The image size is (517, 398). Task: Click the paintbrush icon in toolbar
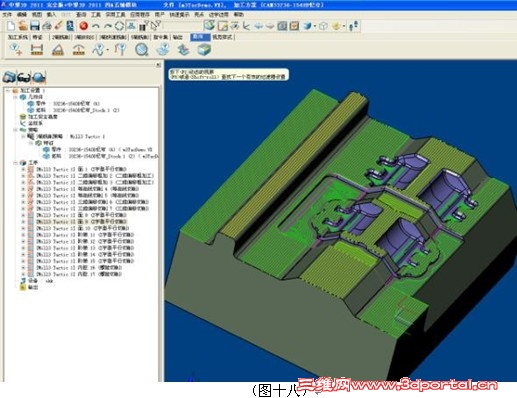[x=59, y=26]
